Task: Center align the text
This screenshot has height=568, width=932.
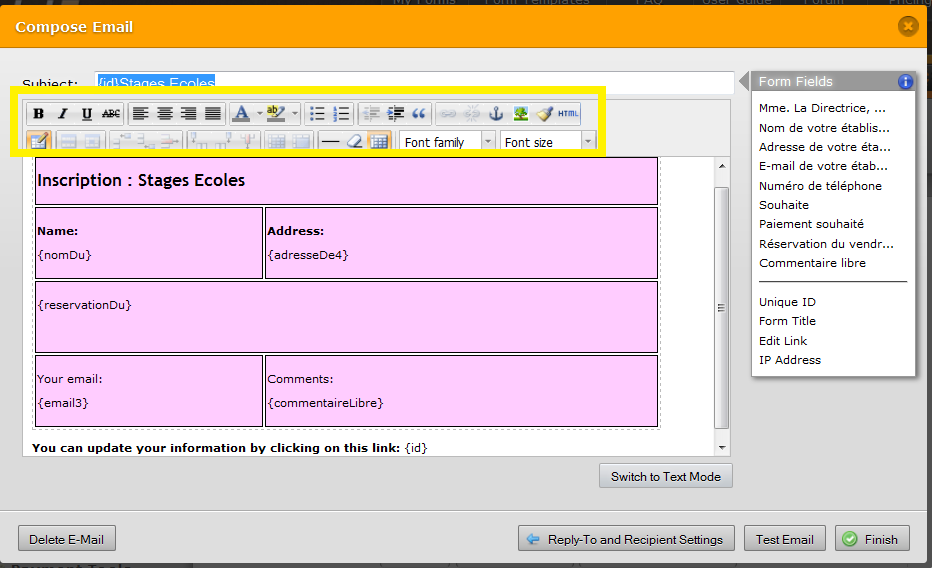Action: click(165, 114)
